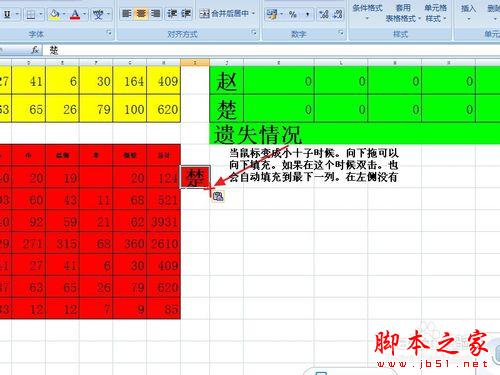Image resolution: width=500 pixels, height=375 pixels.
Task: Increase the cell indent
Action: point(186,14)
